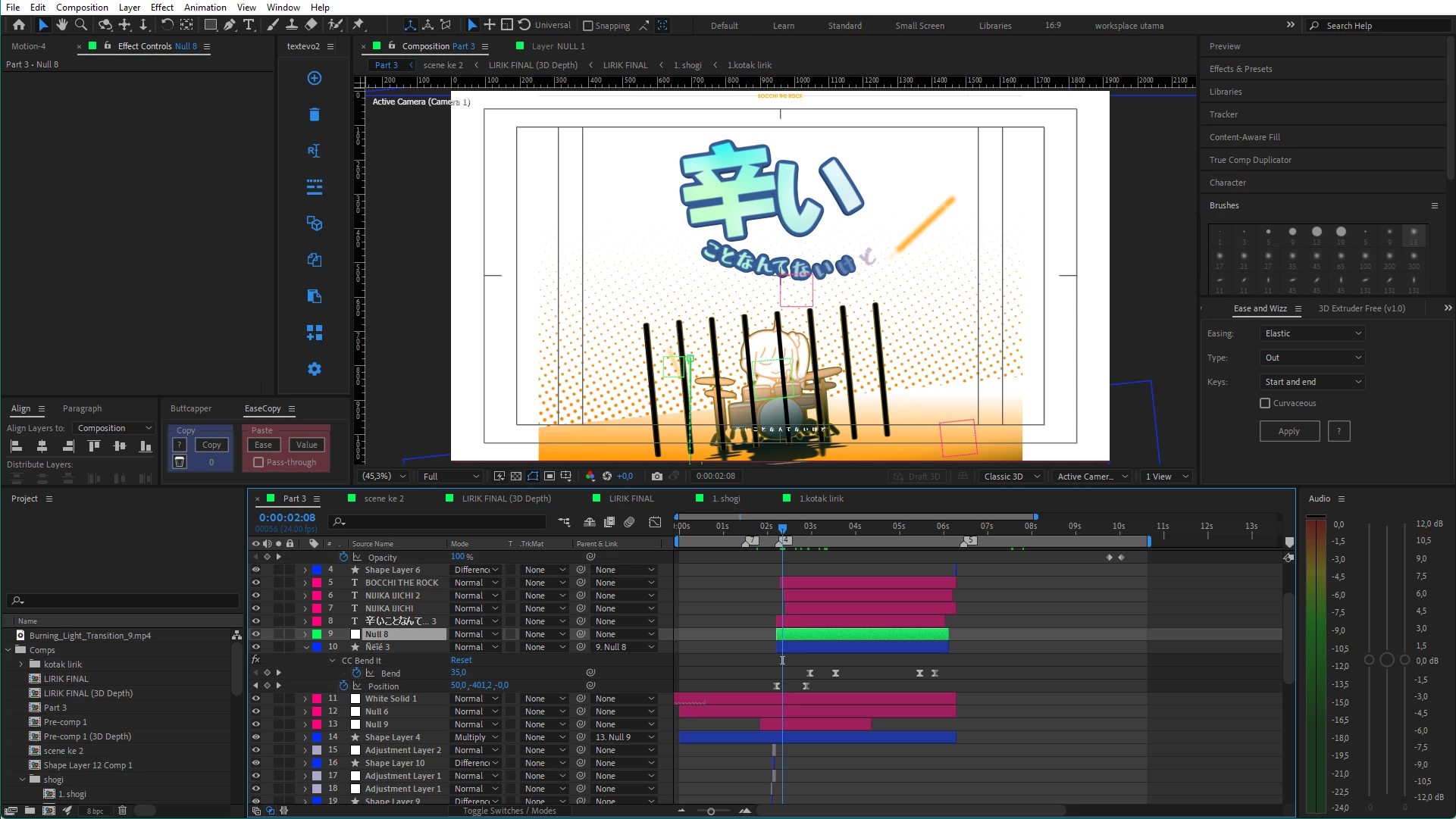Click Reset for CC Bend It effect
The width and height of the screenshot is (1456, 819).
pos(462,660)
